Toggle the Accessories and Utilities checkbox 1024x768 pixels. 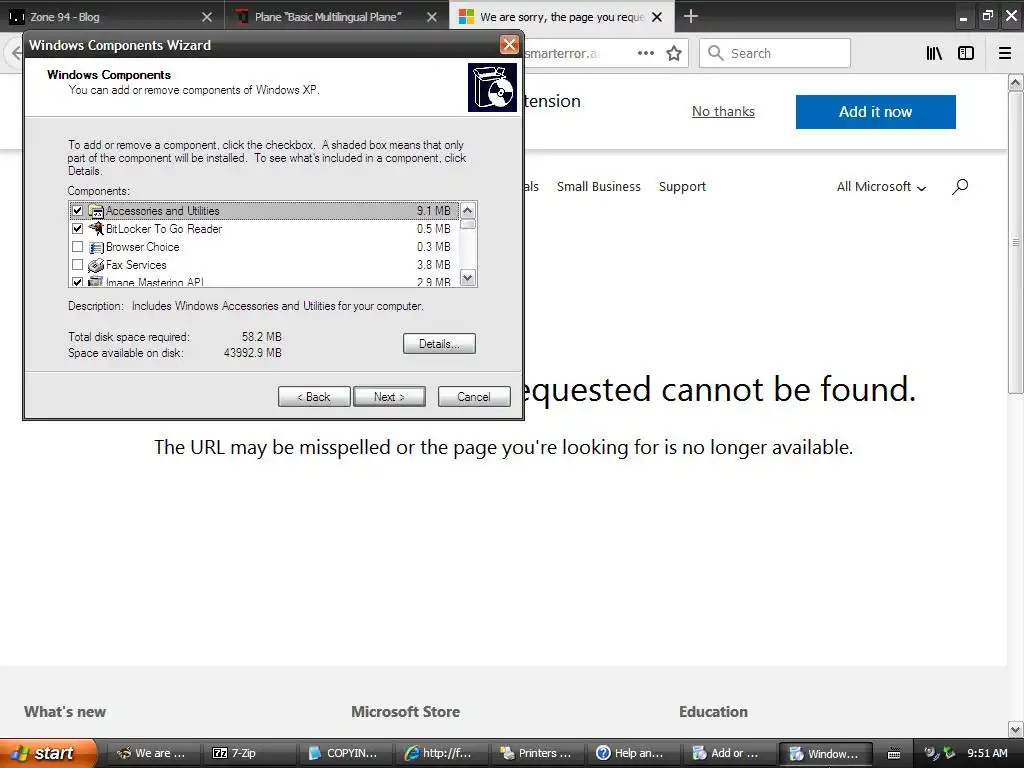coord(77,210)
